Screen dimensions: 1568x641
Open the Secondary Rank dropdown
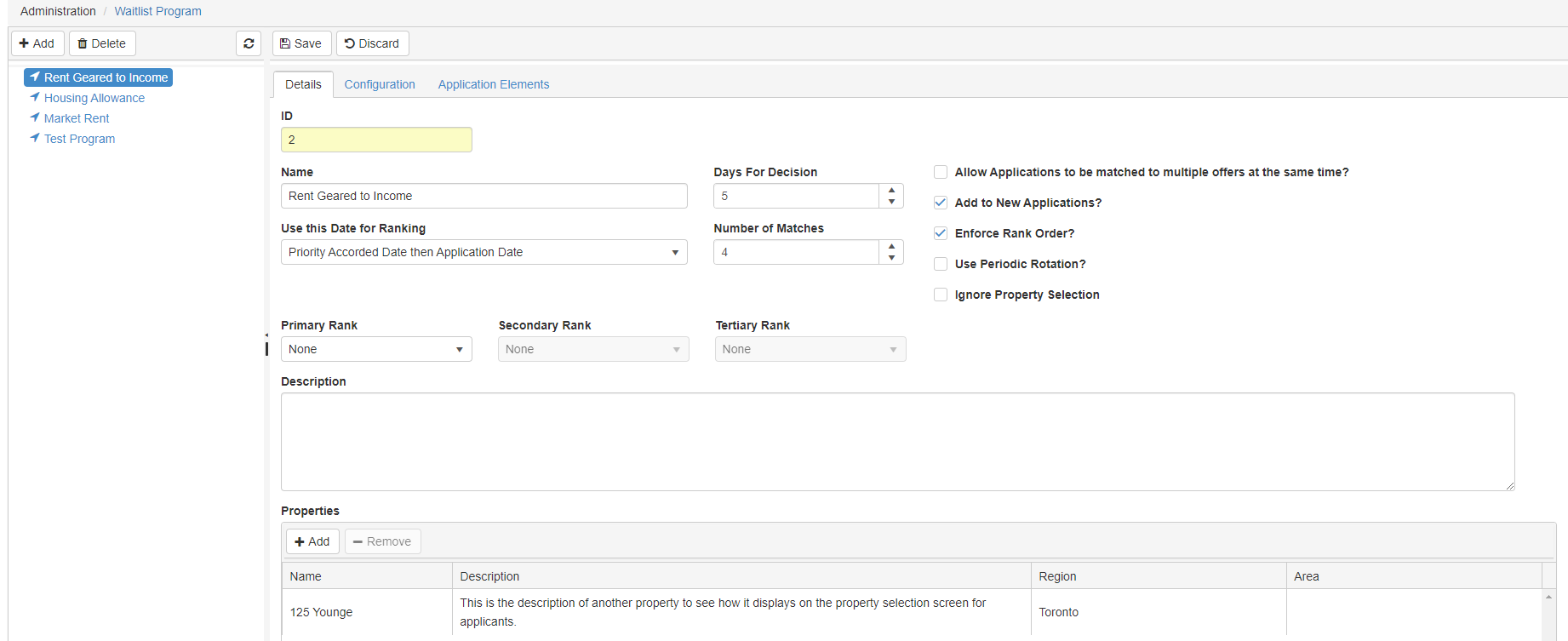coord(593,349)
